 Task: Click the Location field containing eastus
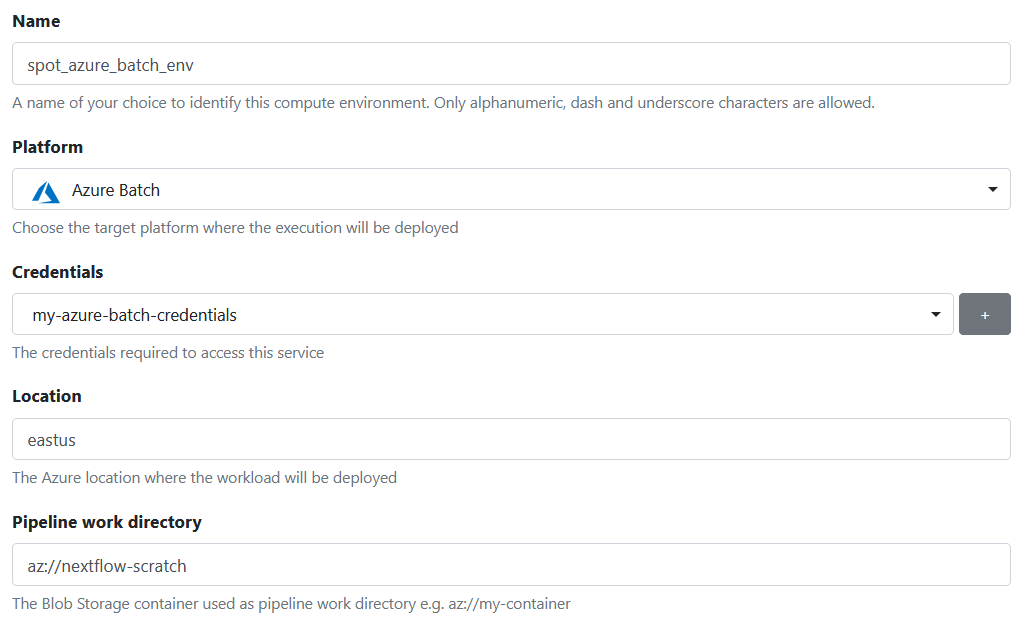511,439
